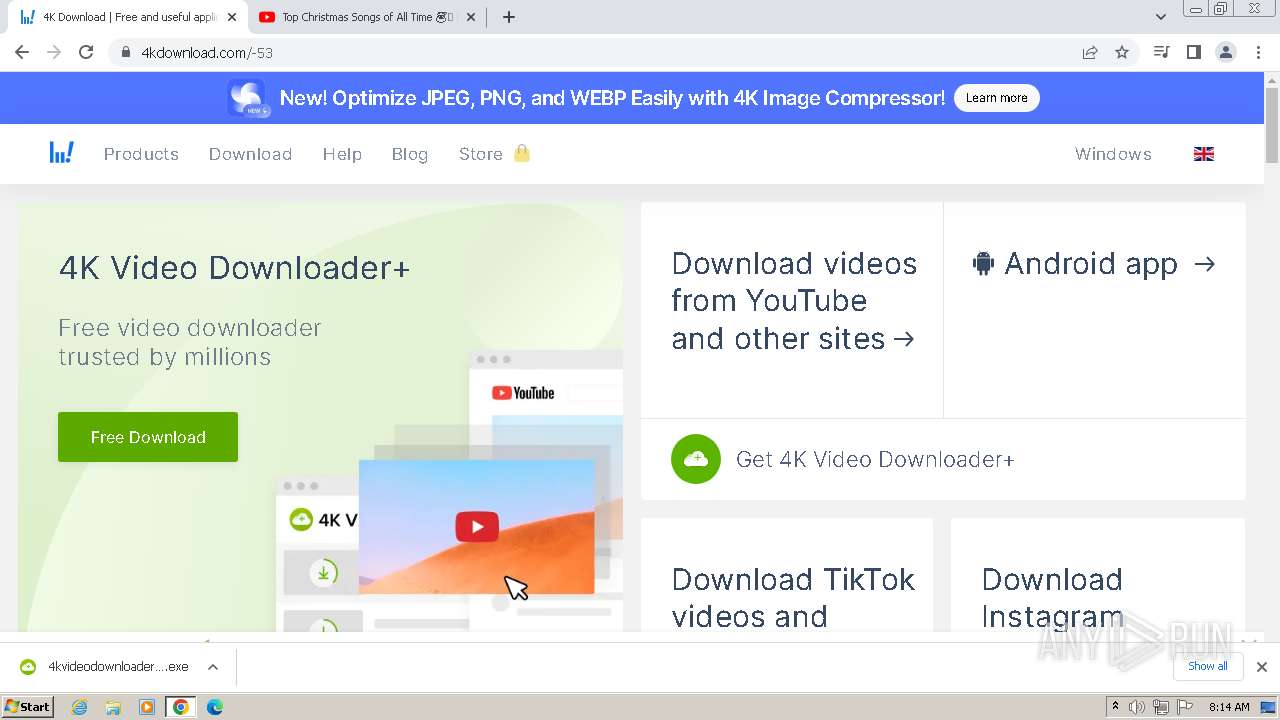Expand the tab search chevron
The width and height of the screenshot is (1280, 720).
pos(1160,17)
